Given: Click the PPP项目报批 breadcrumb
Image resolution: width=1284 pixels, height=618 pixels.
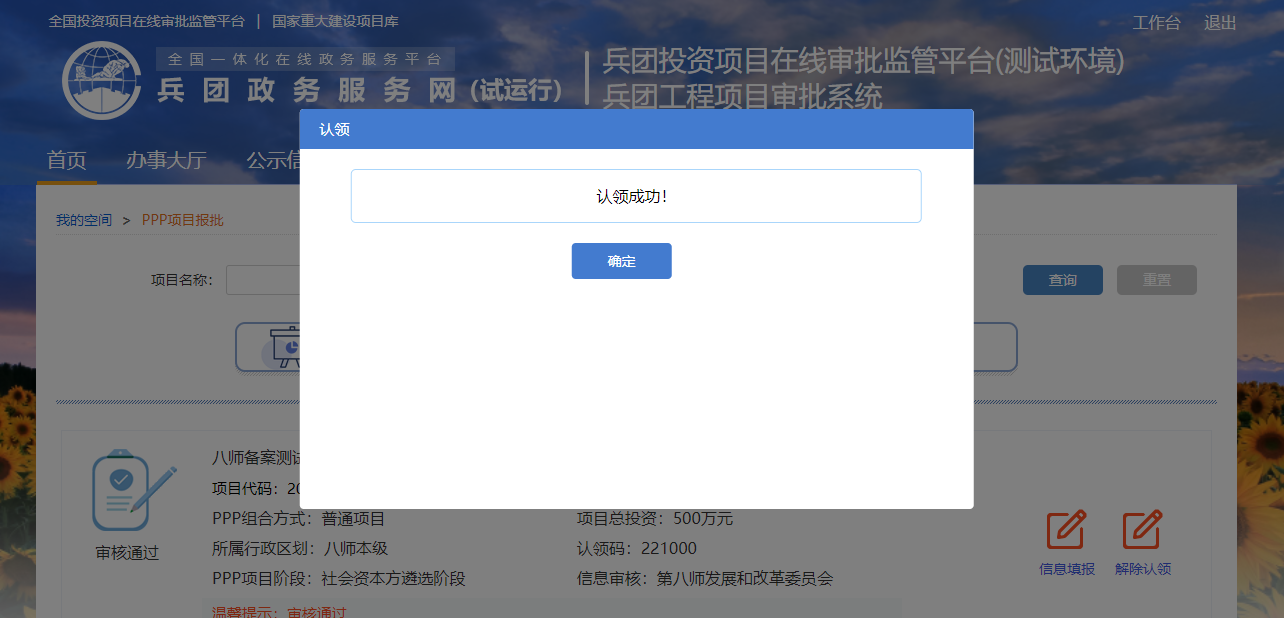Looking at the screenshot, I should click(183, 220).
